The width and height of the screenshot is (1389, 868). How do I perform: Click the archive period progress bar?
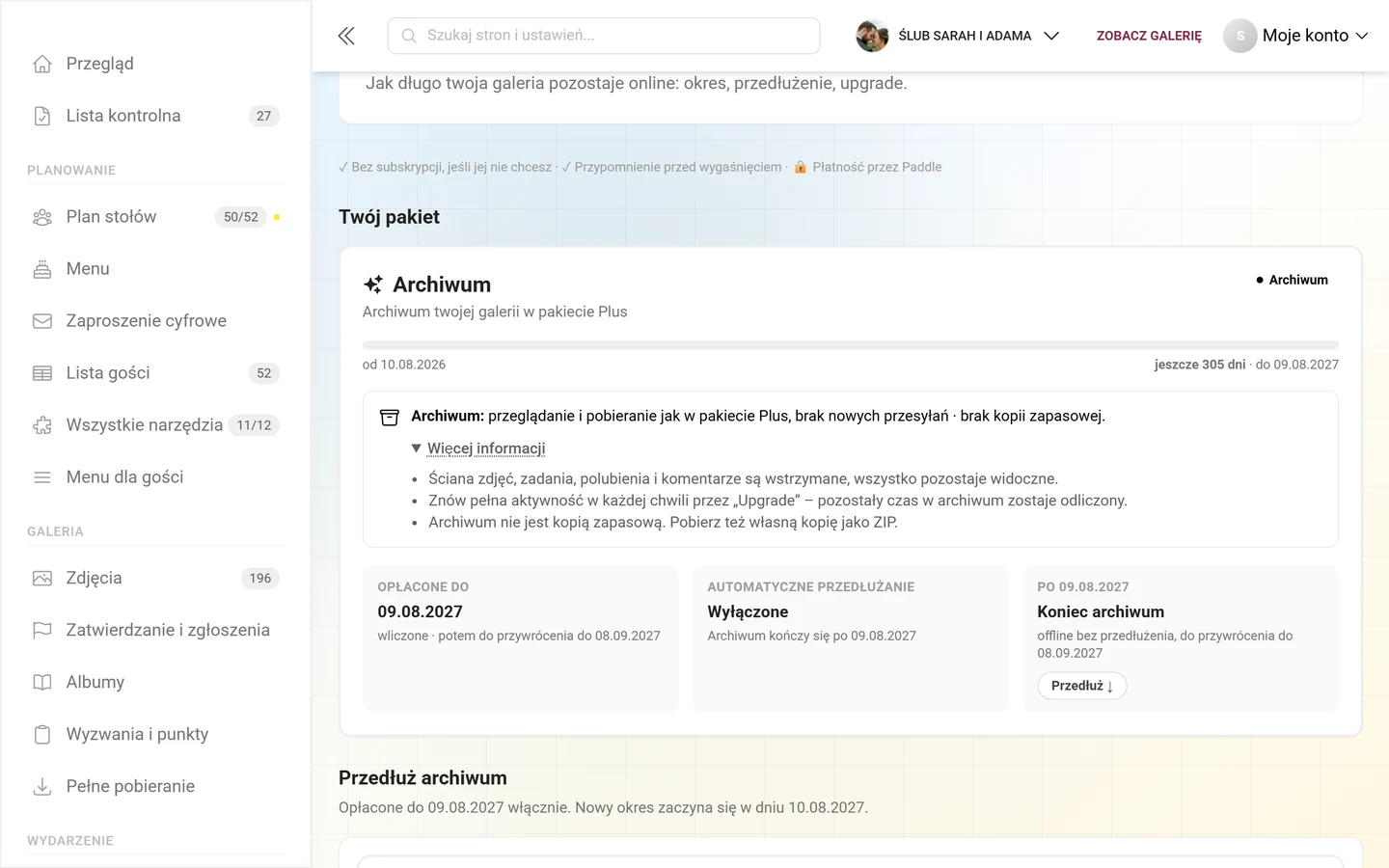pos(851,345)
